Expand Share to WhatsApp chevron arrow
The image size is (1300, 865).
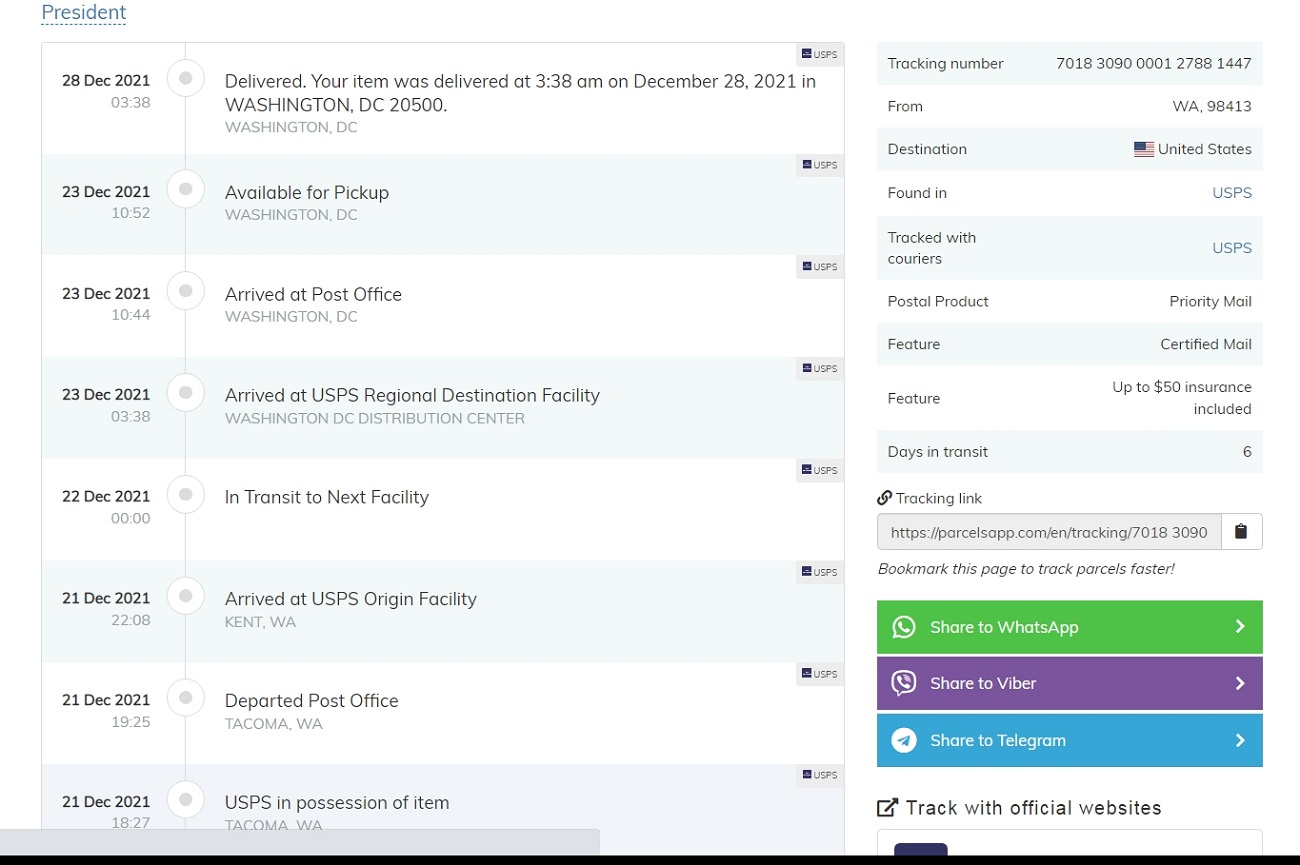coord(1239,627)
